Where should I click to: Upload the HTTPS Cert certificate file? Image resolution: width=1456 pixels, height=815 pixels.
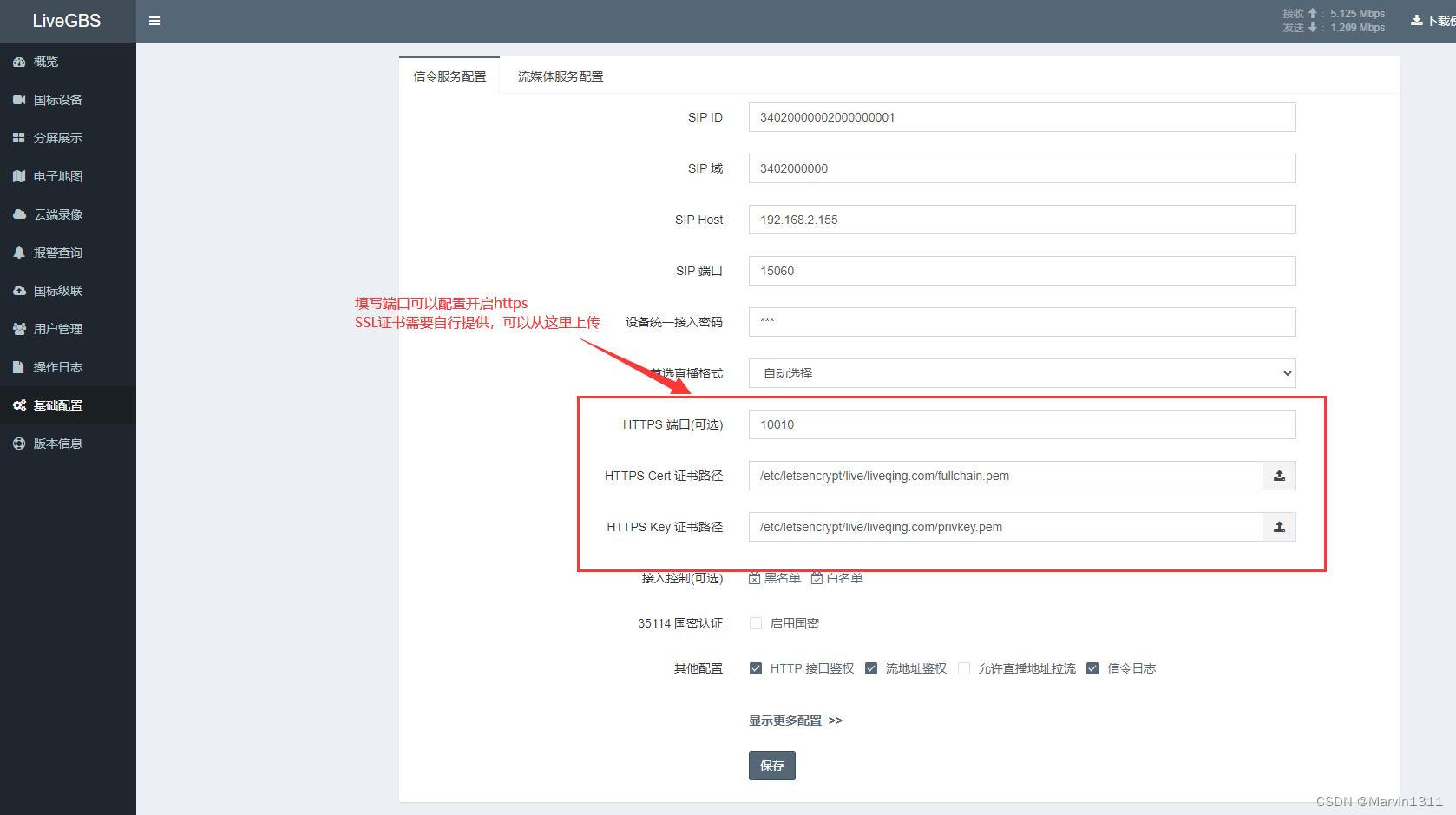coord(1279,476)
